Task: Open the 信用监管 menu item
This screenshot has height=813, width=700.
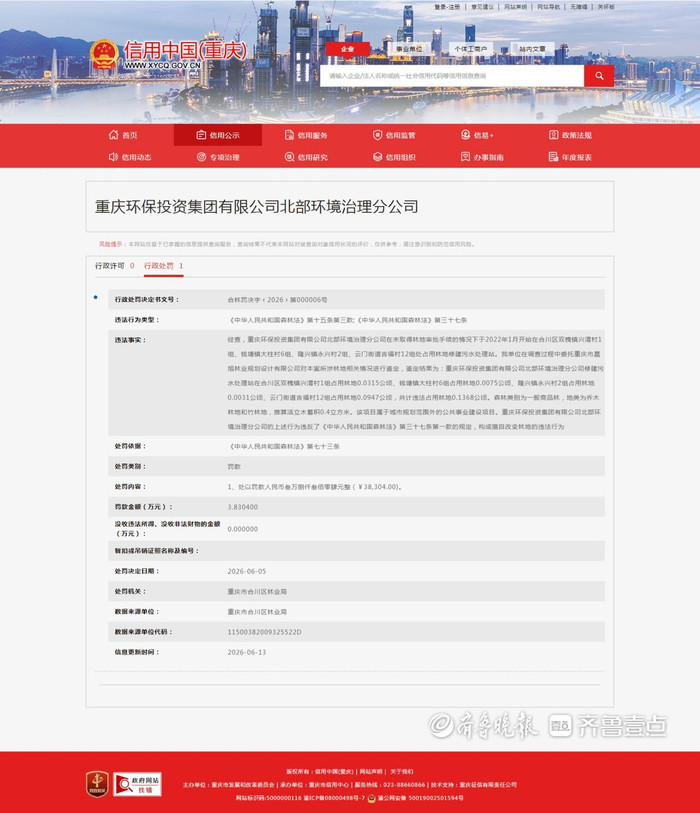Action: 401,135
